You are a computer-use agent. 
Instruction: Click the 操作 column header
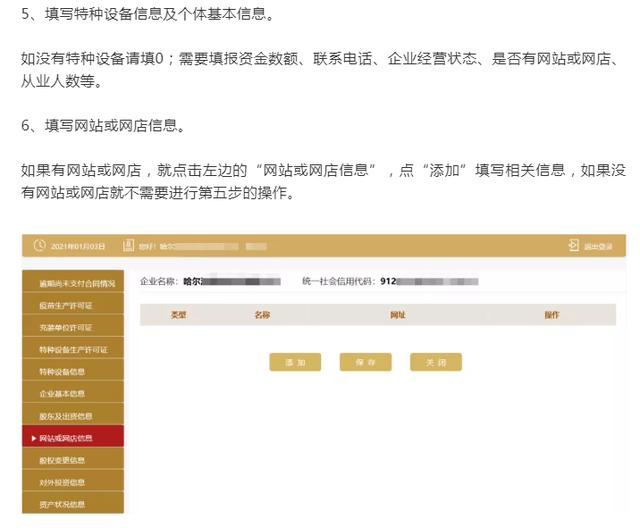click(551, 315)
